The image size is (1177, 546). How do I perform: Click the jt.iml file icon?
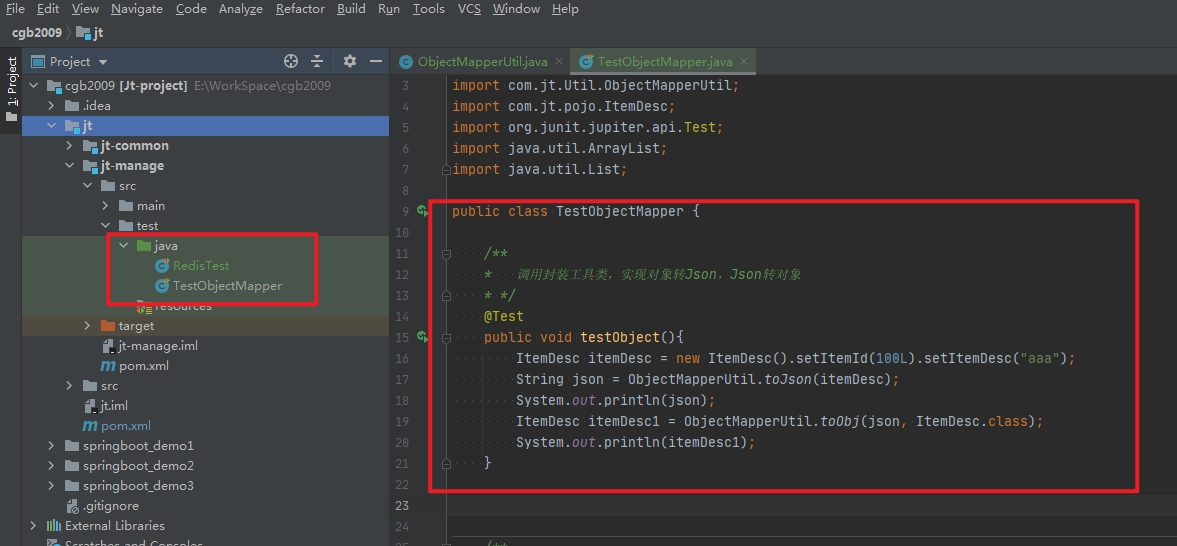pos(90,406)
